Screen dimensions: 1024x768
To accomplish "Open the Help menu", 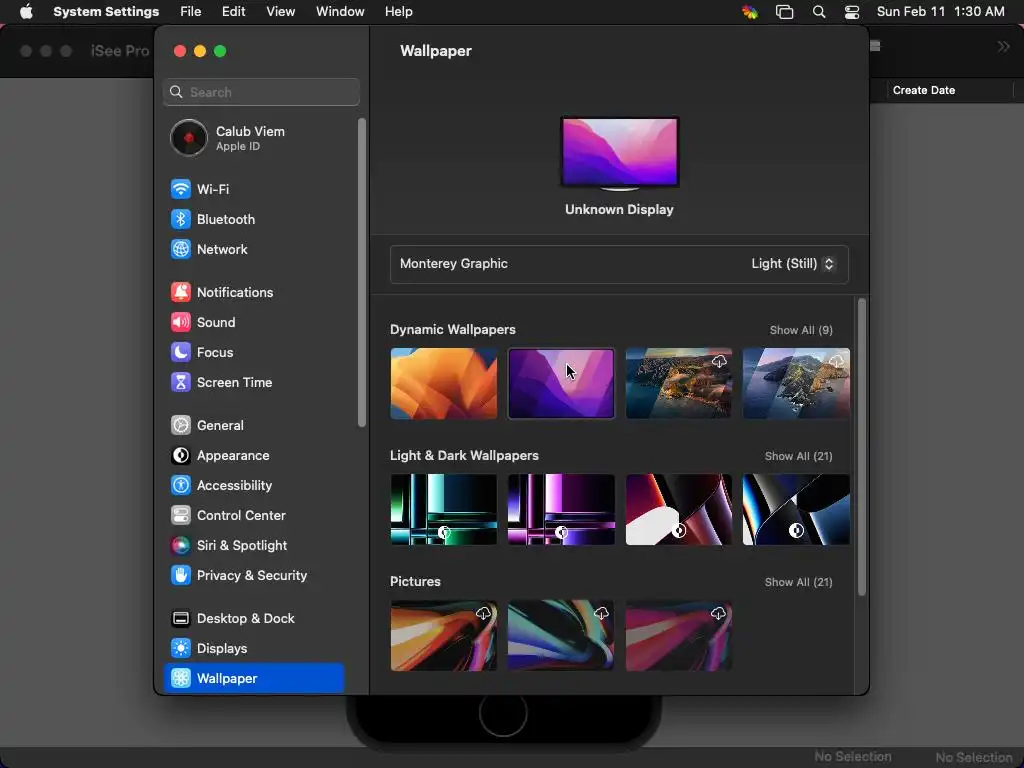I will (398, 12).
